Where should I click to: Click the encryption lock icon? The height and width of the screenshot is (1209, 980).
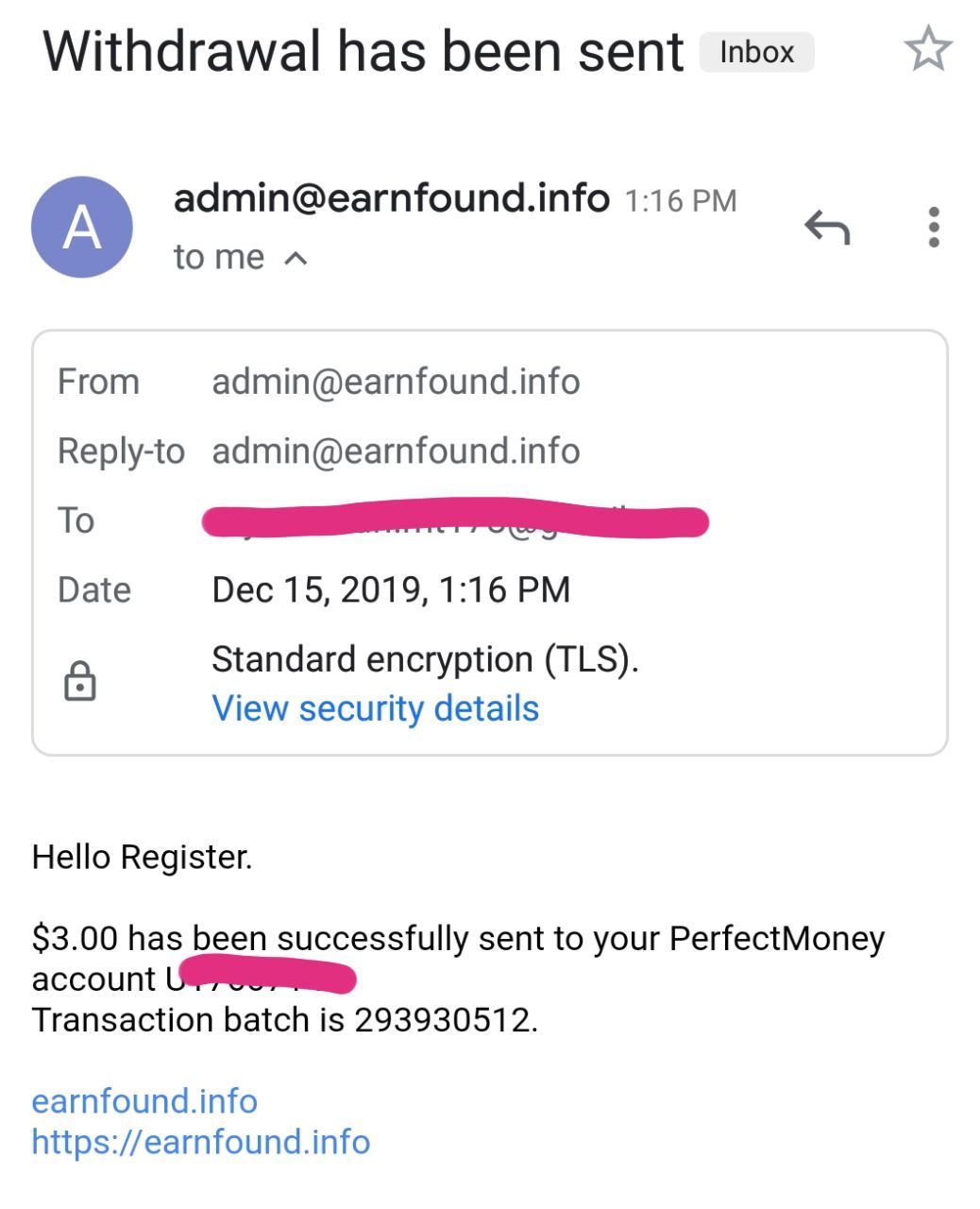pyautogui.click(x=80, y=681)
